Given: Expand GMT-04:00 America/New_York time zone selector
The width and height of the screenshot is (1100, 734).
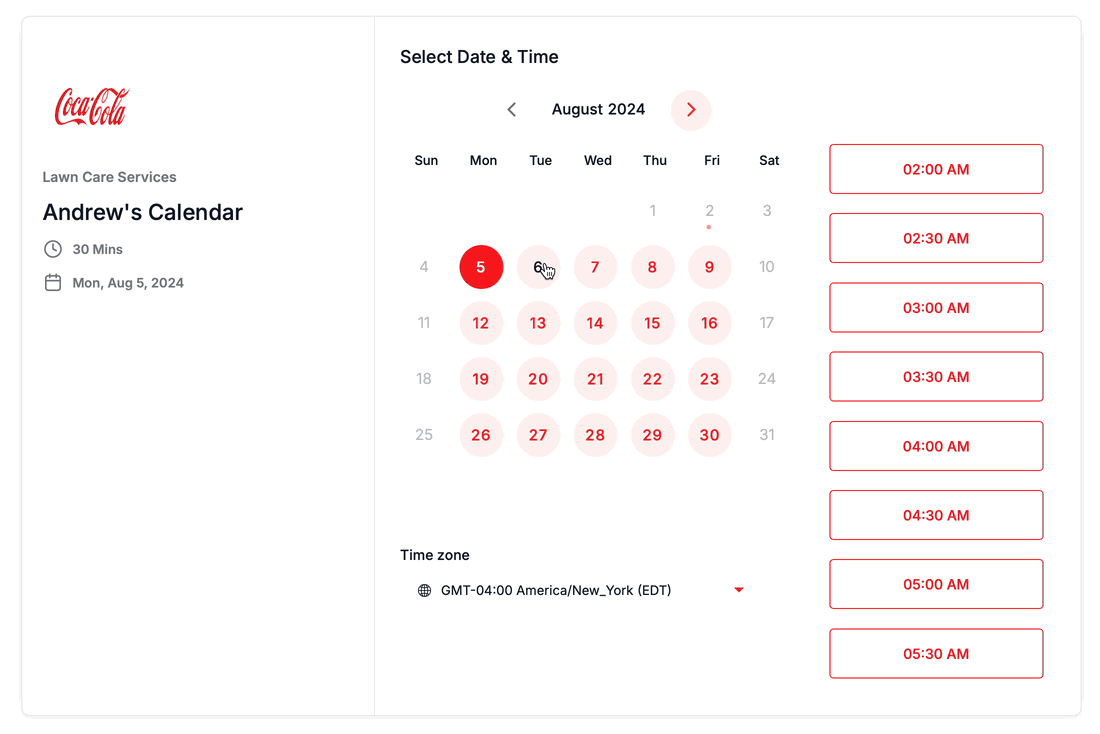Looking at the screenshot, I should pos(581,590).
